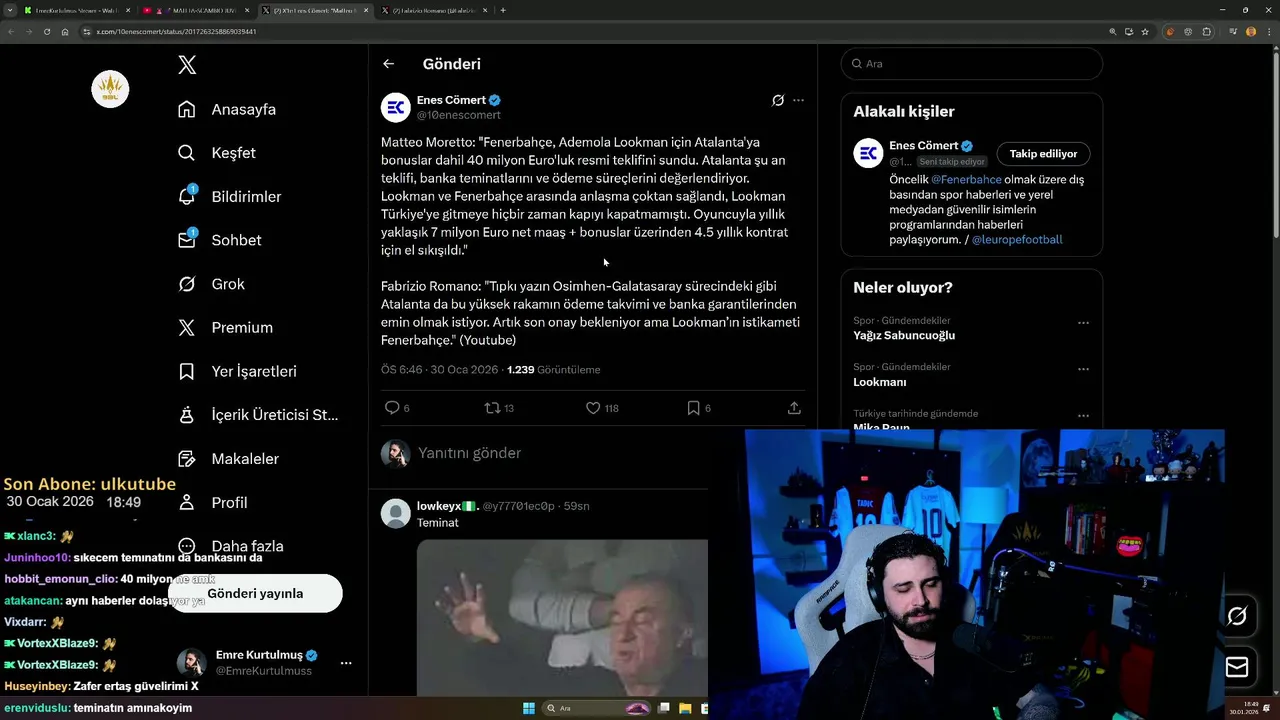This screenshot has width=1280, height=720.
Task: Click browser home icon
Action: pos(65,32)
